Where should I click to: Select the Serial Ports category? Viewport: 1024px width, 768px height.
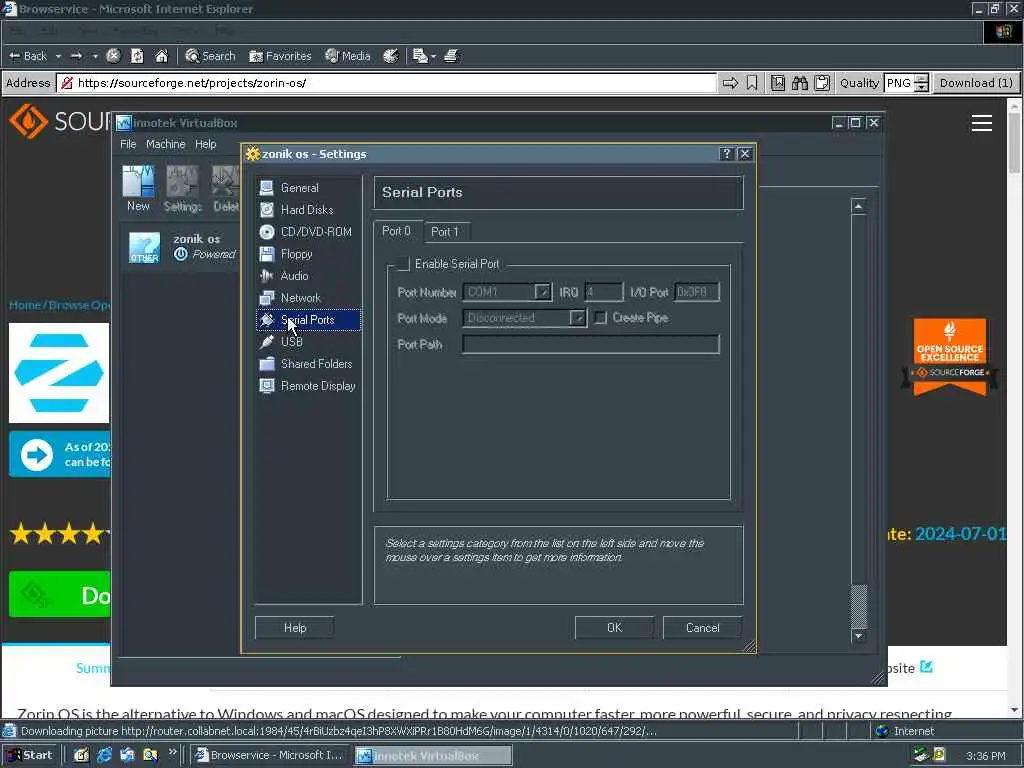click(308, 320)
